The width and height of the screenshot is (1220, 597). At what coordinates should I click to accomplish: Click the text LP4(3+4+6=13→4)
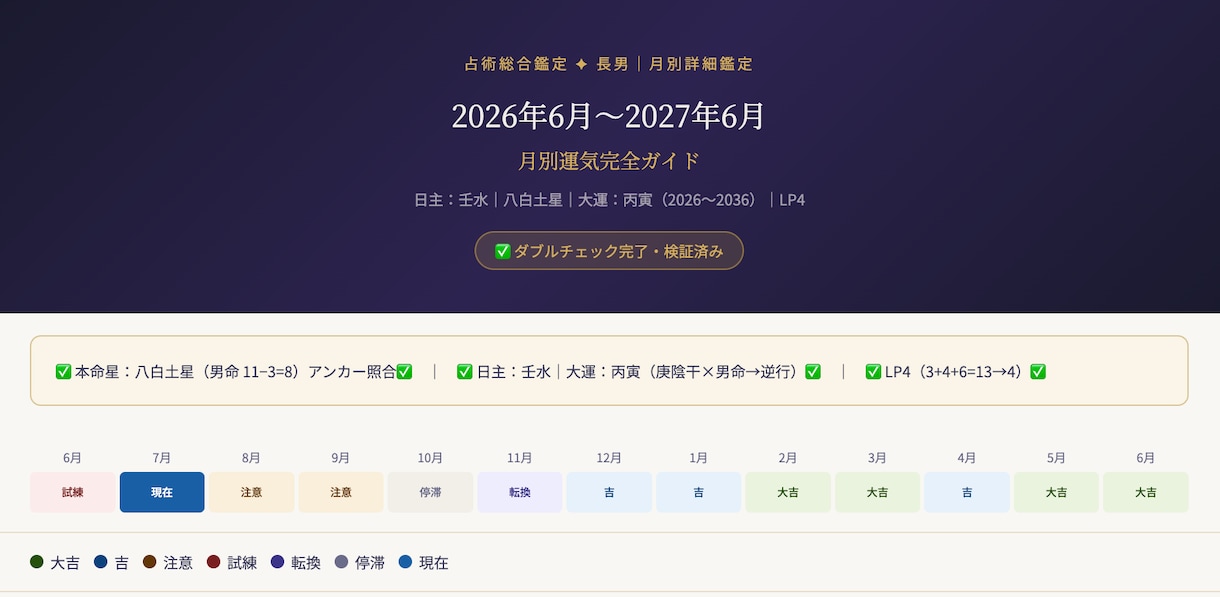click(957, 372)
